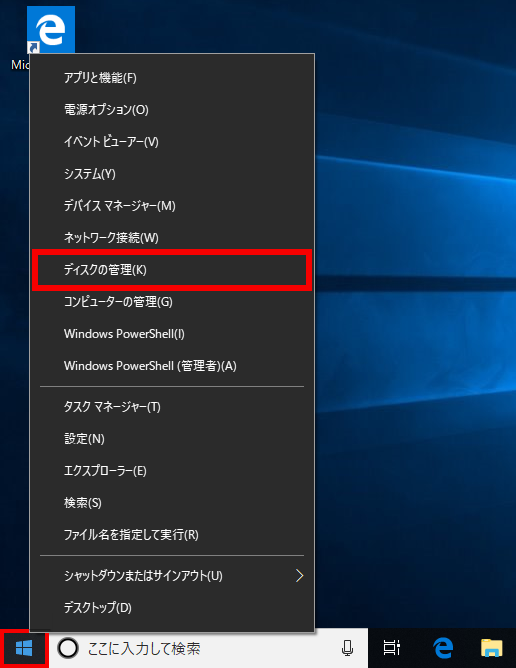Open タスク マネージャー(T)
Image resolution: width=516 pixels, height=668 pixels.
pos(172,407)
